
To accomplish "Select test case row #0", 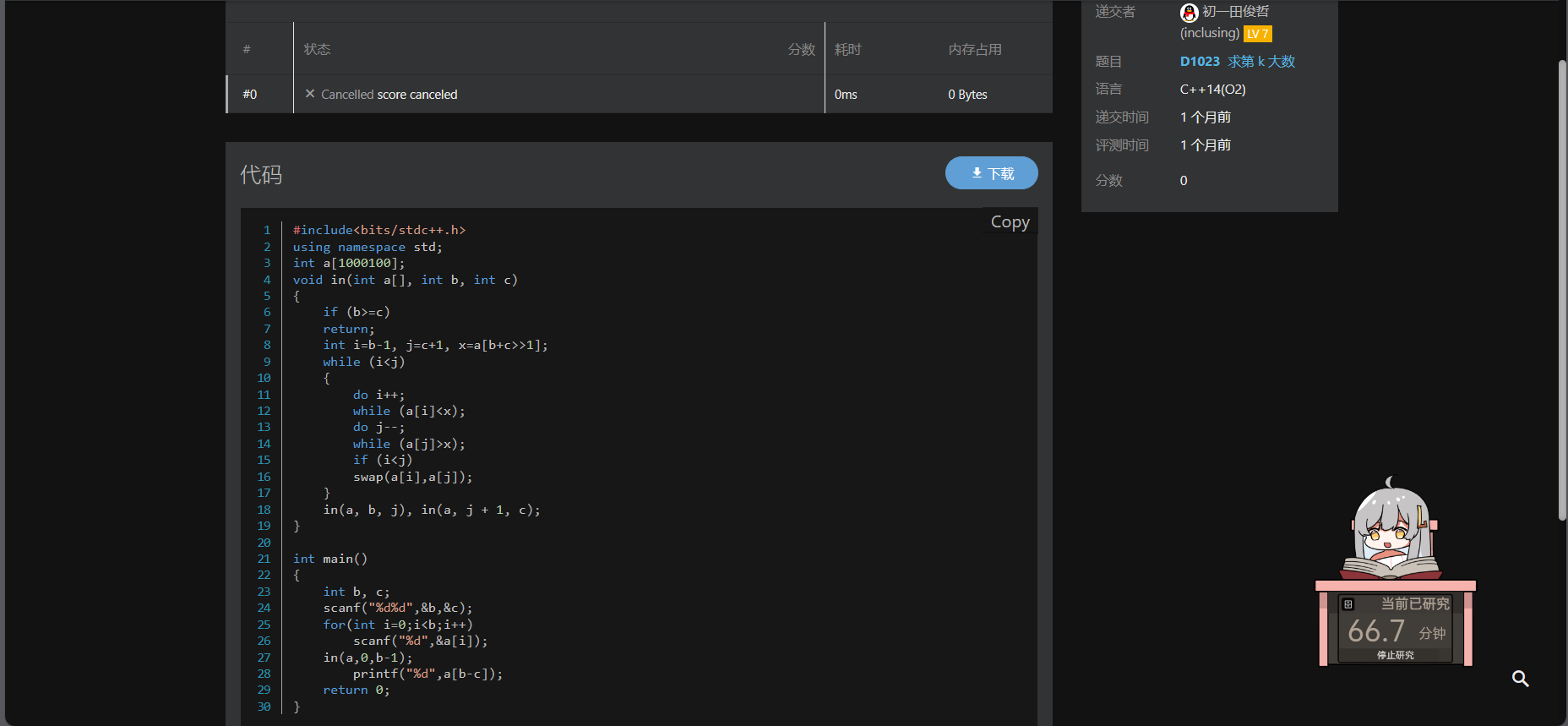I will [x=250, y=95].
